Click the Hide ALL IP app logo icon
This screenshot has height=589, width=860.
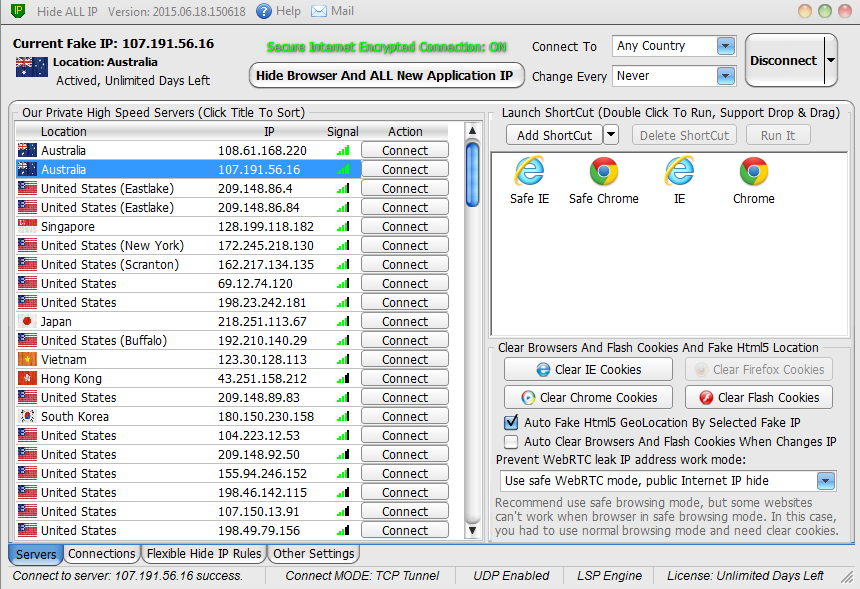16,11
